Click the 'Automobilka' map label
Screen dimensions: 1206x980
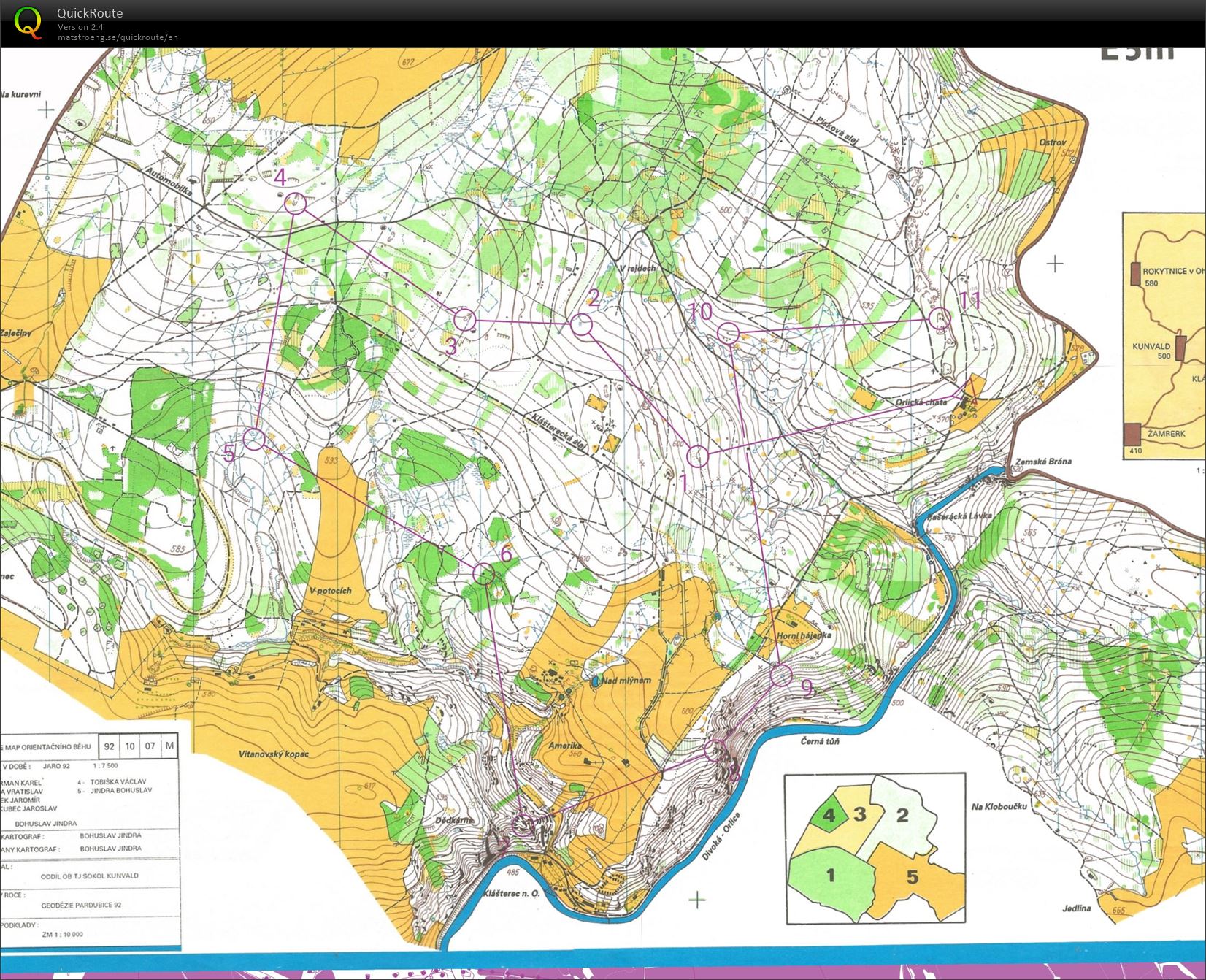pyautogui.click(x=169, y=183)
